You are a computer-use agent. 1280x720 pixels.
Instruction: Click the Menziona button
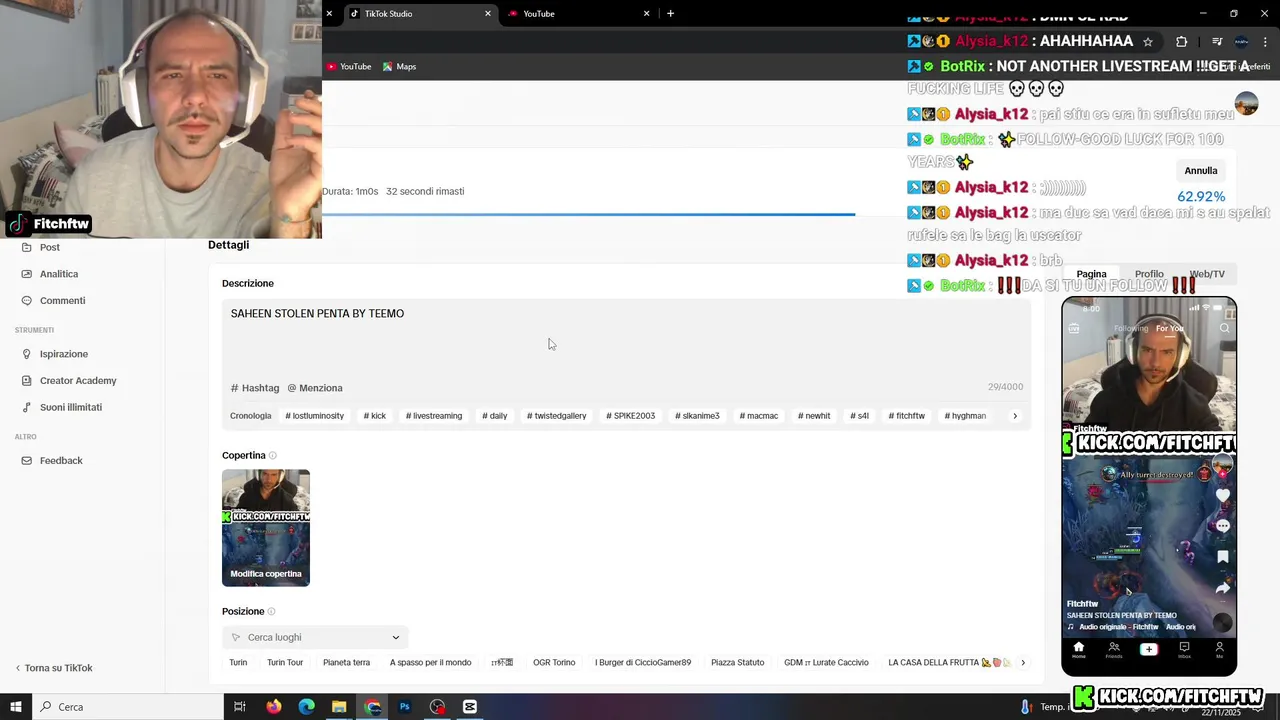(315, 388)
